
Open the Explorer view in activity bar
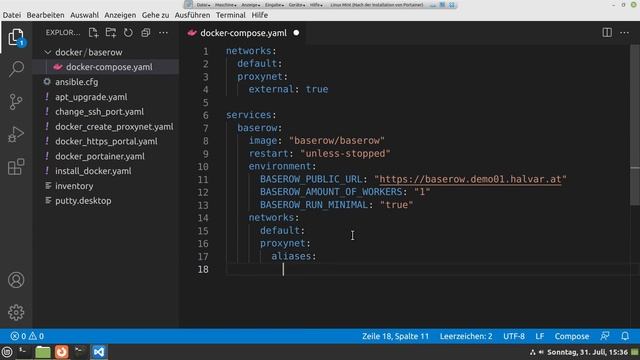[16, 38]
